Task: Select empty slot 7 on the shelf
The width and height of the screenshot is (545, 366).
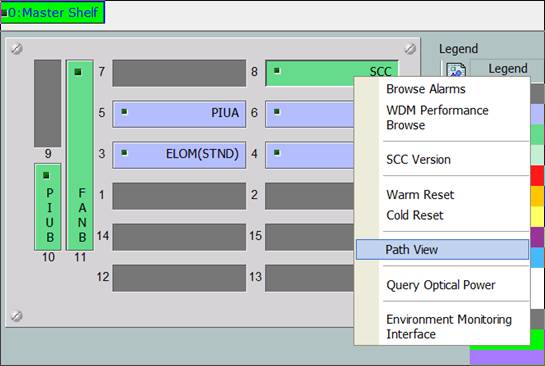Action: 179,73
